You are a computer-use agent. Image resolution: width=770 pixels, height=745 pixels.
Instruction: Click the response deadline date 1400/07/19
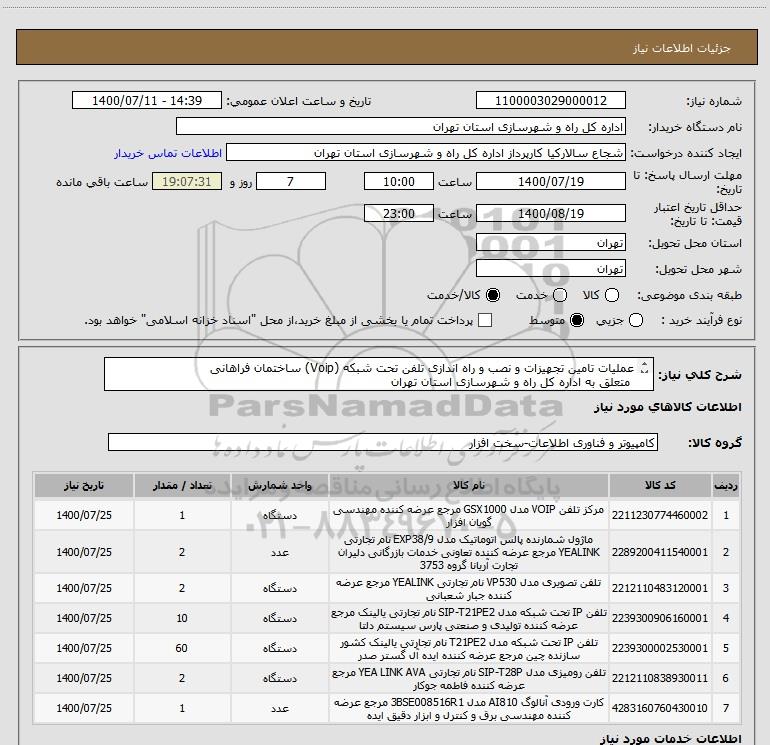(550, 182)
